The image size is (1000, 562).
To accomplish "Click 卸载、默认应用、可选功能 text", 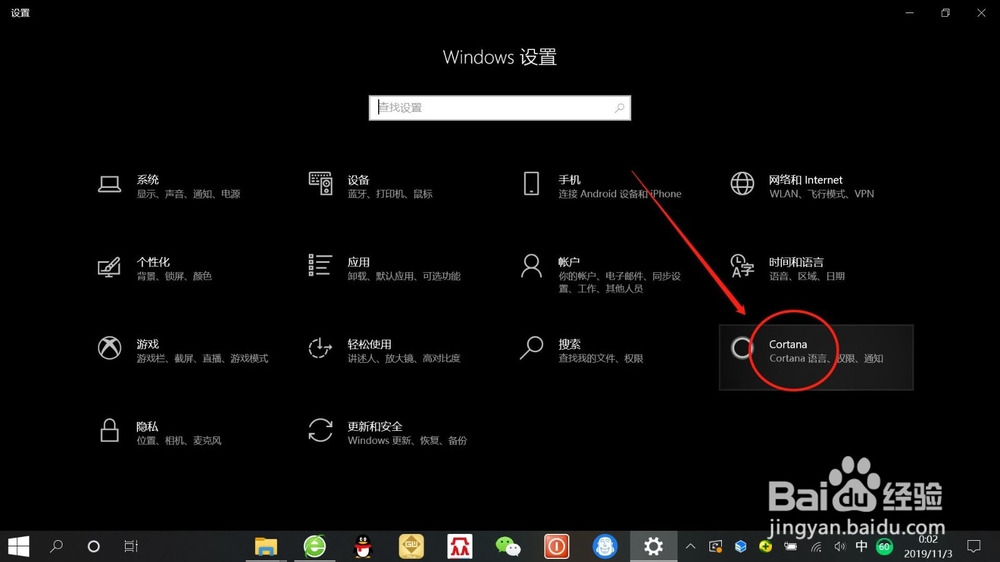I will 404,276.
